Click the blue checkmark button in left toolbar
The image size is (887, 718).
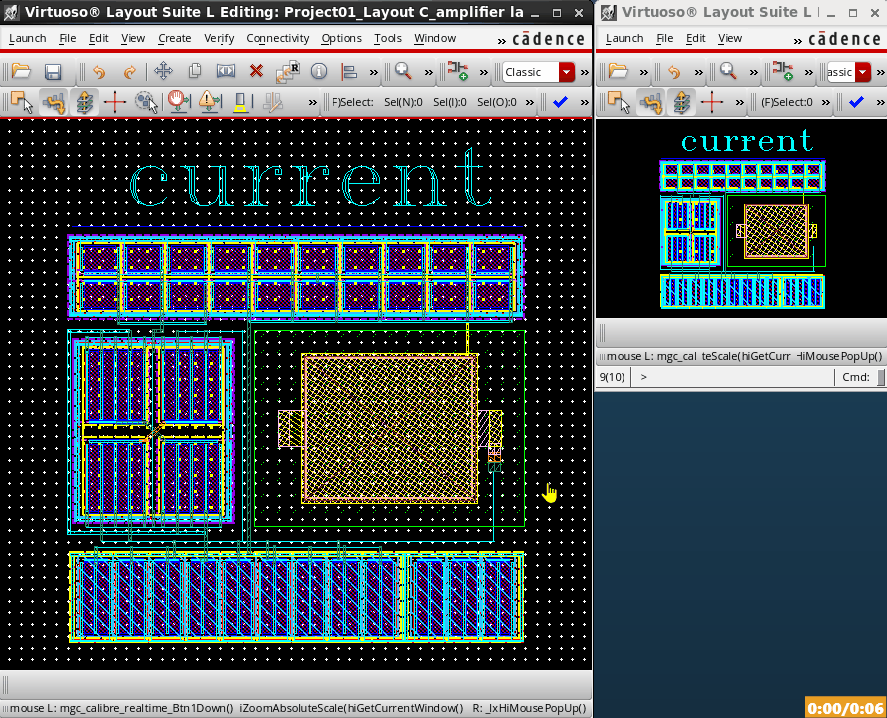point(560,102)
